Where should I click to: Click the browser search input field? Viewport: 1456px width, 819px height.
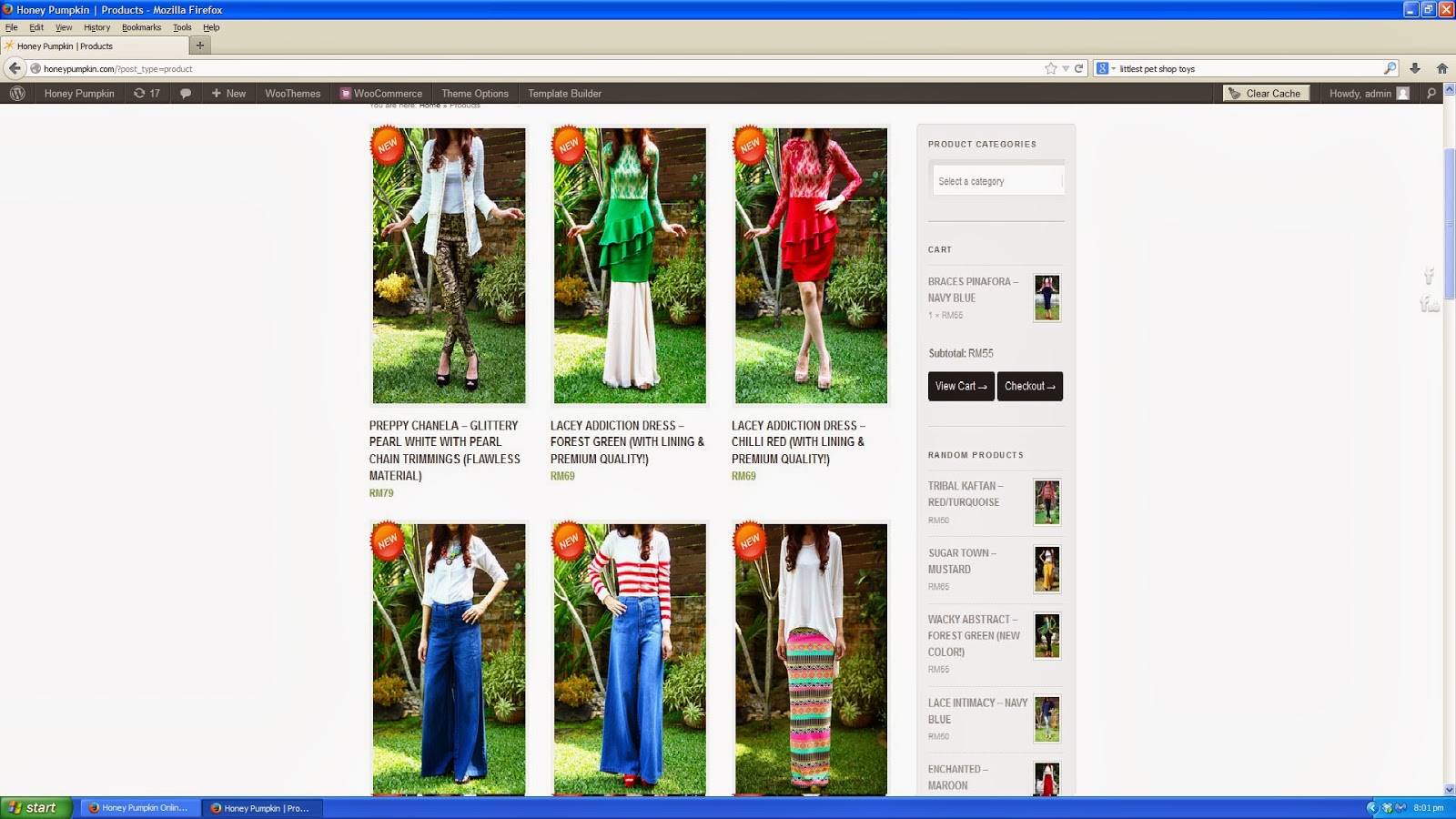tap(1249, 68)
